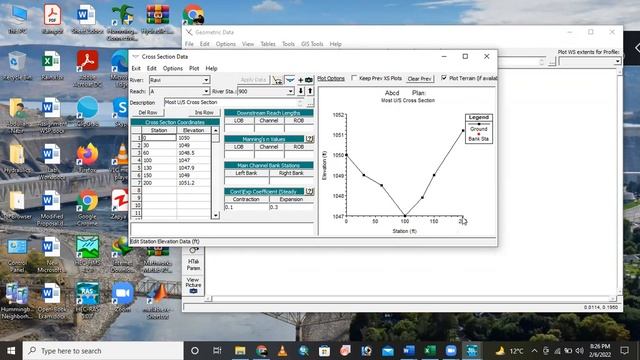This screenshot has width=640, height=360.
Task: Open File Explorer from taskbar
Action: pos(240,351)
